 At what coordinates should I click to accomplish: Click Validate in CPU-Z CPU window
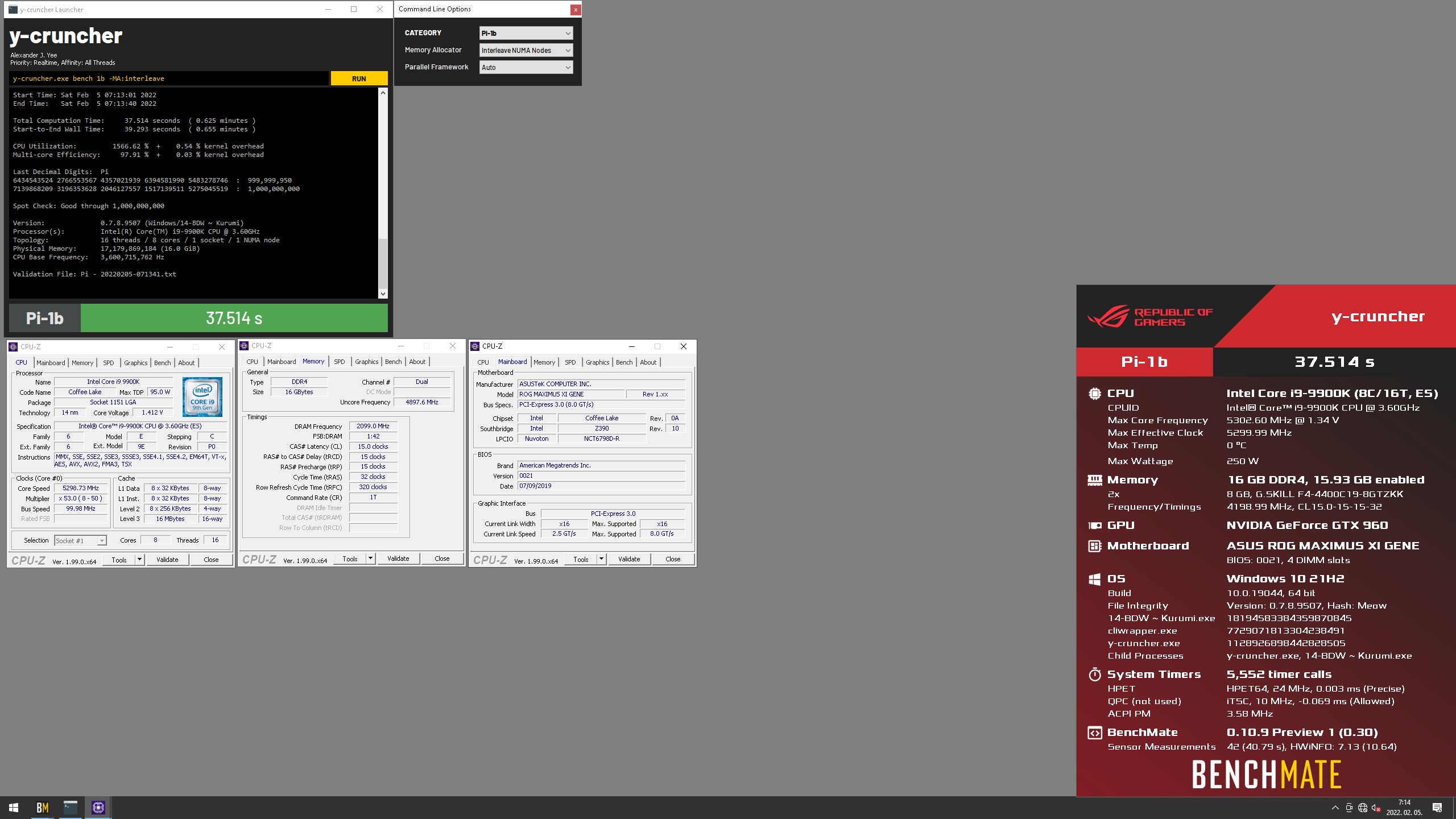[167, 560]
